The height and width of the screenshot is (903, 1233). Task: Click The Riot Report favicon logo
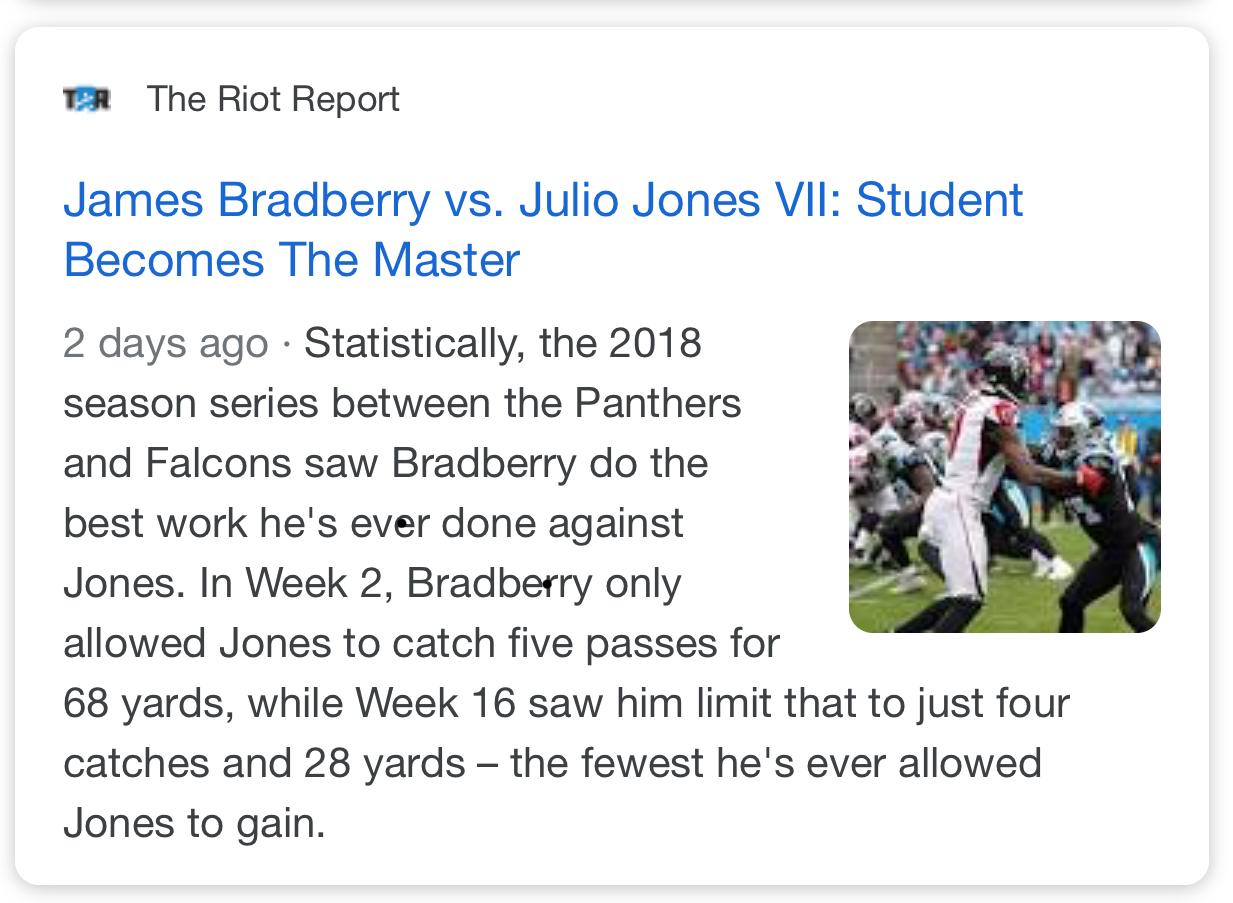pyautogui.click(x=86, y=99)
